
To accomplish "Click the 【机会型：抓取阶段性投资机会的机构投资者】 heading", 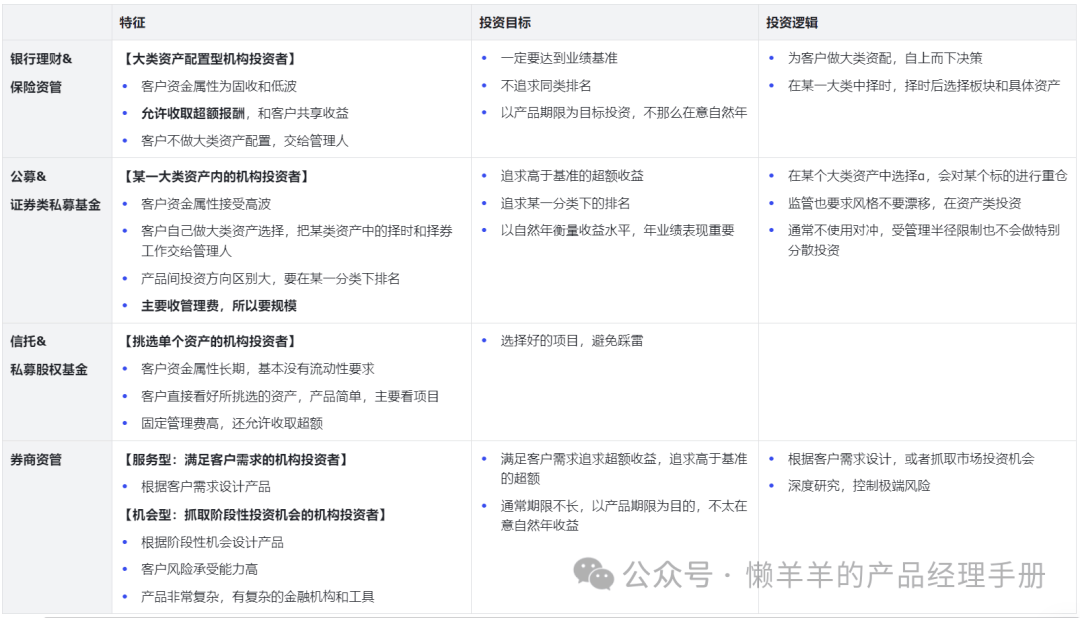I will 254,515.
